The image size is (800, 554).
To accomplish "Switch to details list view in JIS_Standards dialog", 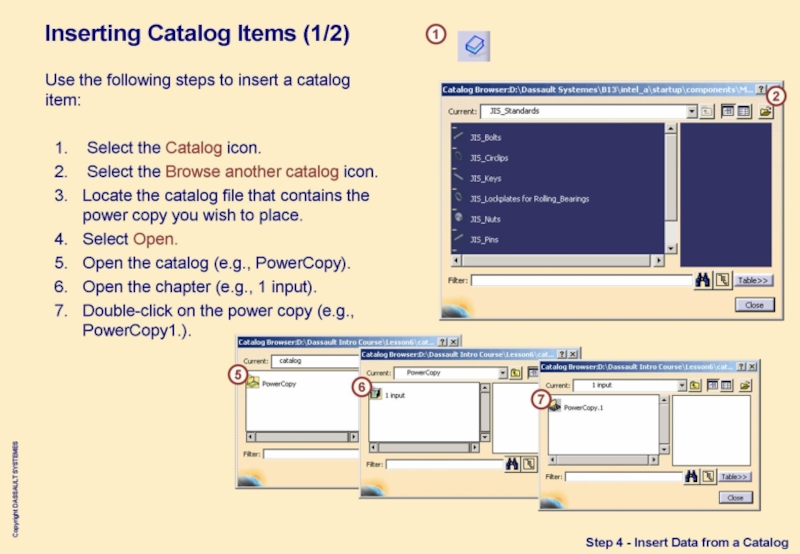I will click(x=744, y=112).
